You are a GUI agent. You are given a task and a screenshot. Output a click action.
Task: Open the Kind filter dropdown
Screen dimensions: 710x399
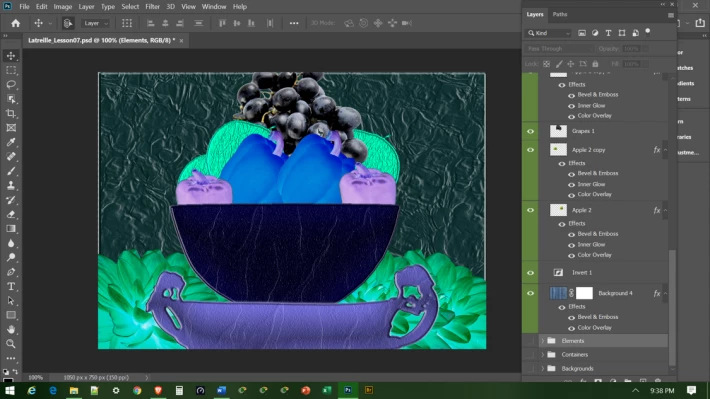(x=548, y=33)
